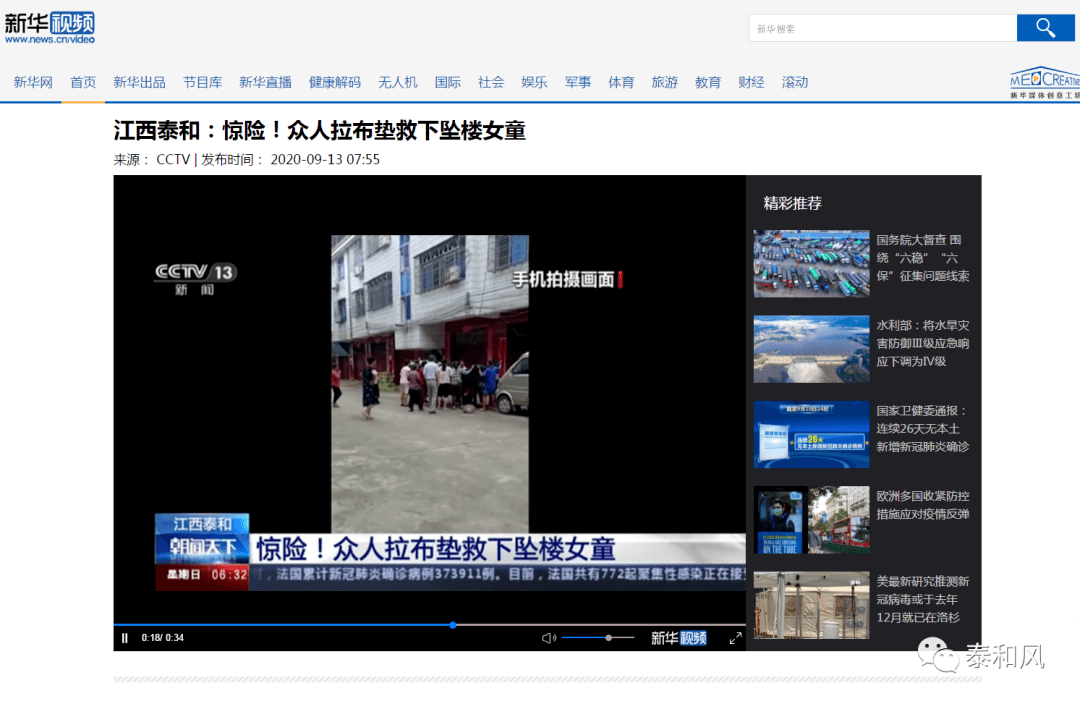
Task: Pause the video with the pause button
Action: point(125,638)
